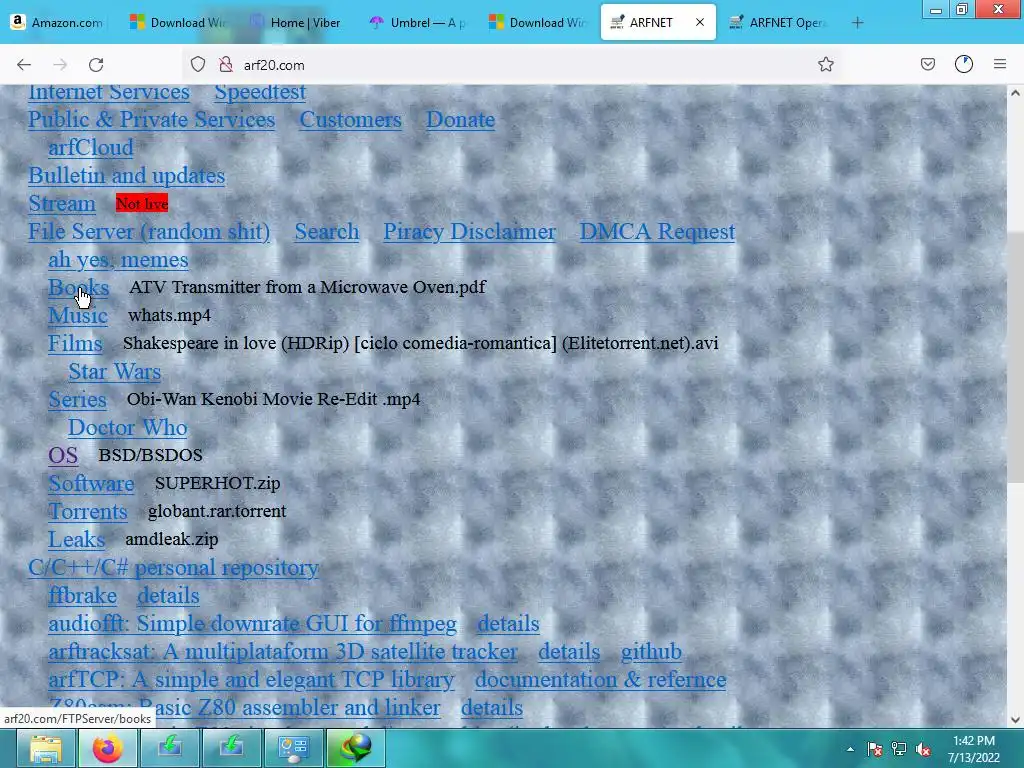1024x768 pixels.
Task: Switch to first Download Windows tab
Action: pyautogui.click(x=178, y=22)
